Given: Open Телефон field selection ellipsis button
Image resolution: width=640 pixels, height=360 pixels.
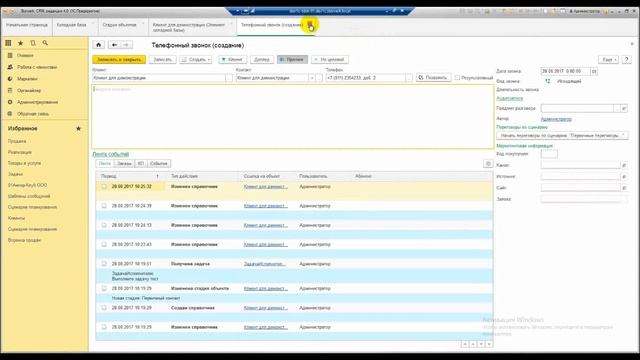Looking at the screenshot, I should point(409,78).
